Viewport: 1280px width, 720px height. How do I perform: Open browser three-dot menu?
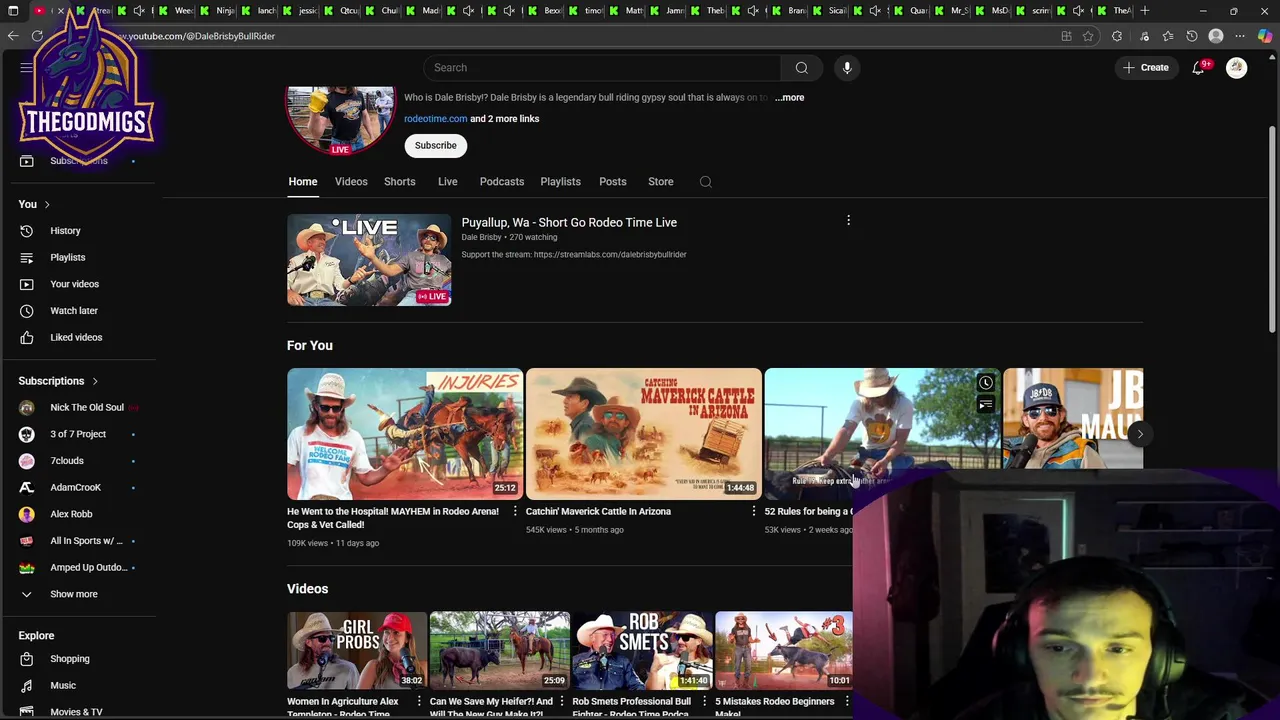click(1240, 36)
